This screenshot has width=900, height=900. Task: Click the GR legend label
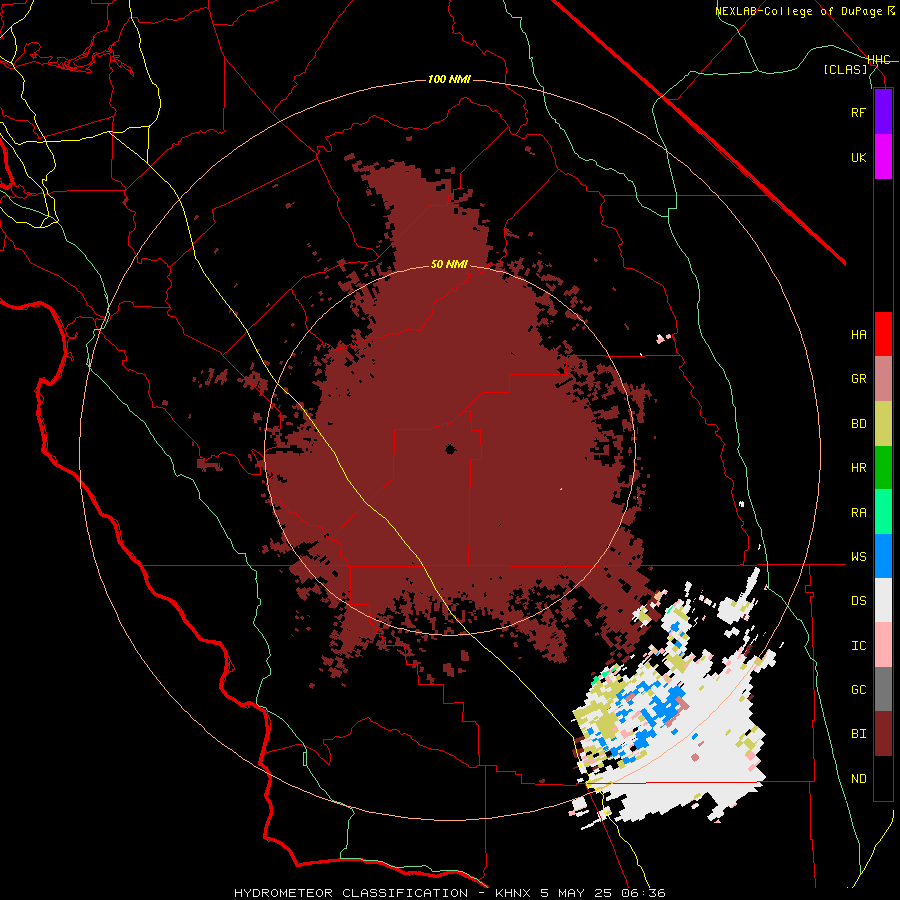coord(858,379)
